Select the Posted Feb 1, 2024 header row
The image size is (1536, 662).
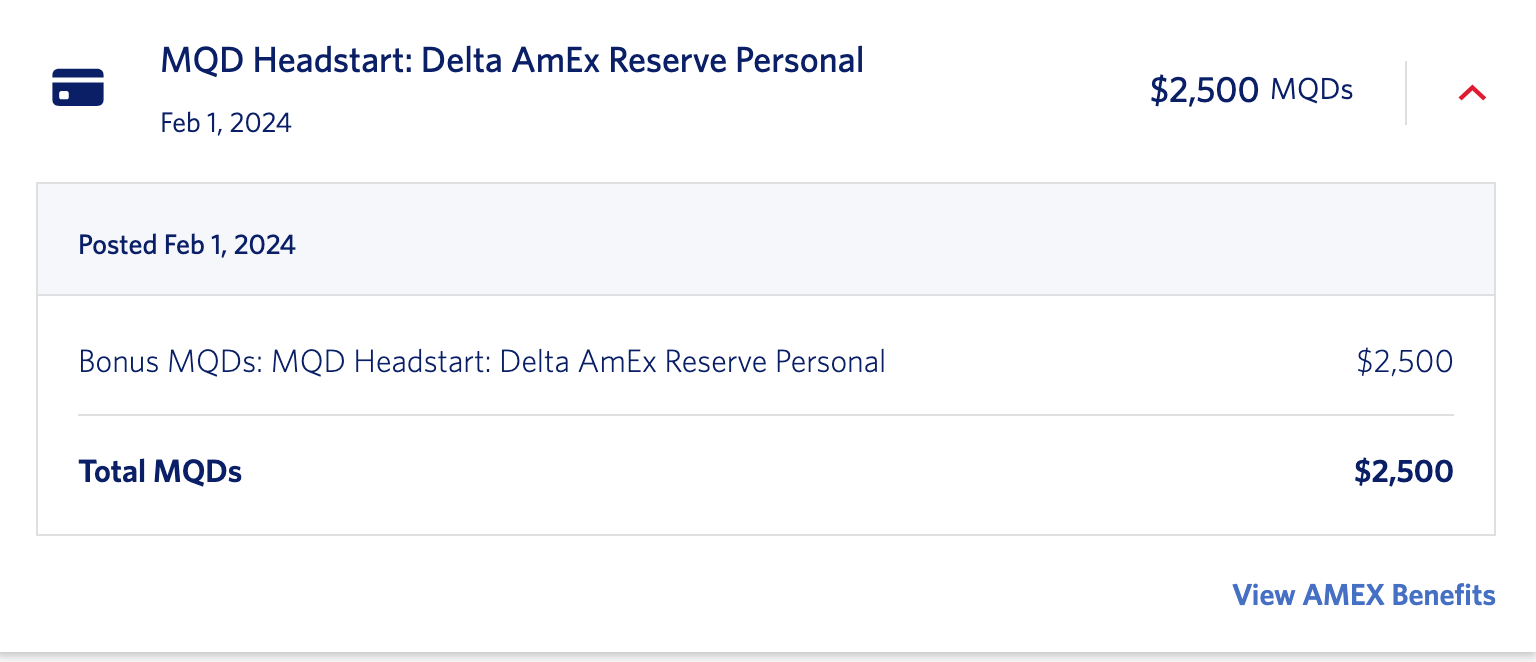click(x=187, y=243)
